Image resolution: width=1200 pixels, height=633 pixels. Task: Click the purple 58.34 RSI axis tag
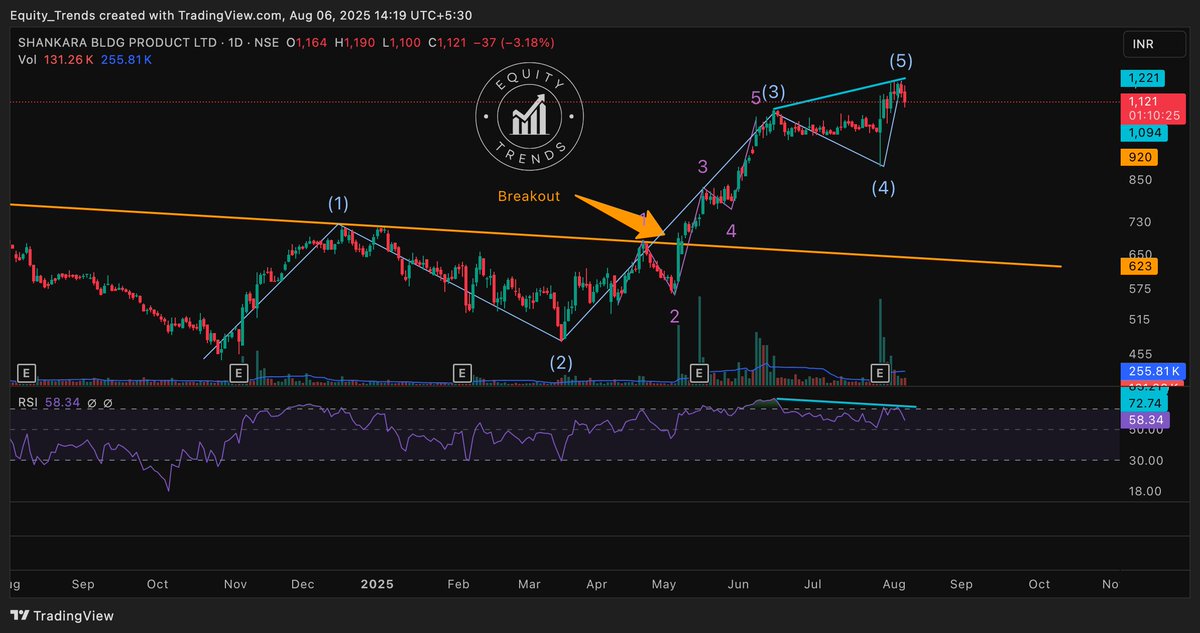pyautogui.click(x=1143, y=419)
